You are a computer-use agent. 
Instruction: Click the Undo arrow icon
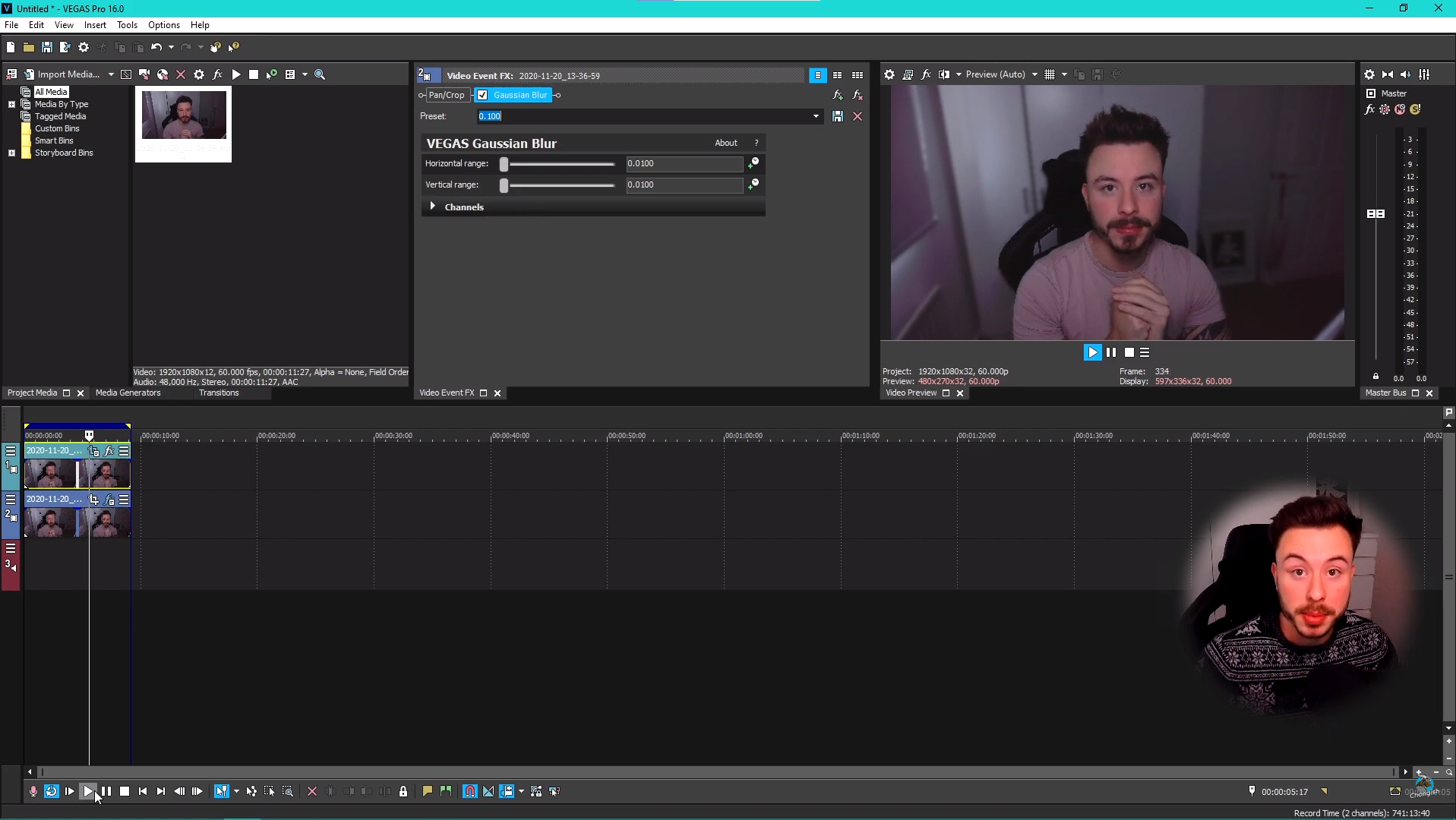(x=156, y=47)
